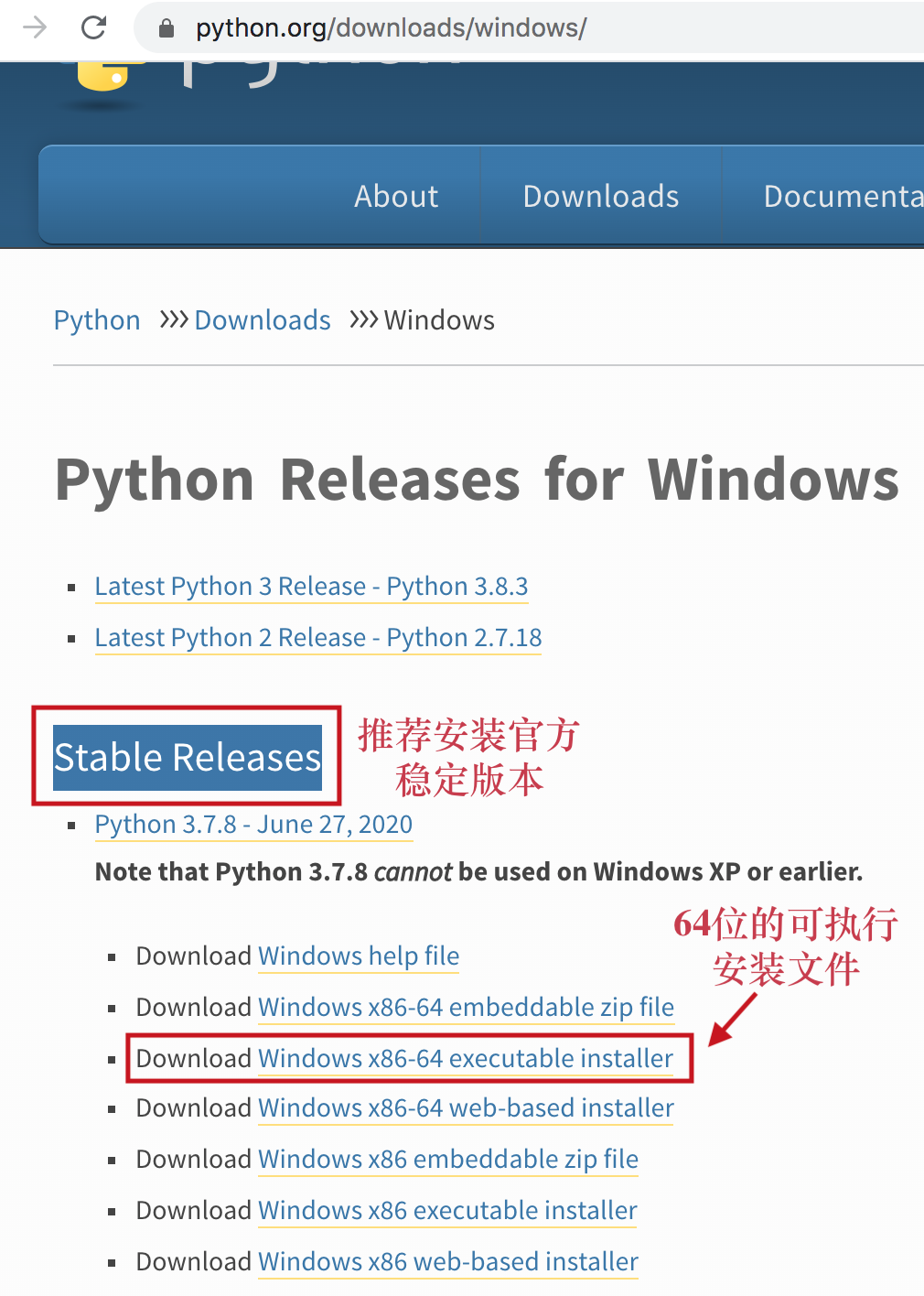
Task: Download Windows x86-64 embeddable zip file
Action: pyautogui.click(x=465, y=1007)
